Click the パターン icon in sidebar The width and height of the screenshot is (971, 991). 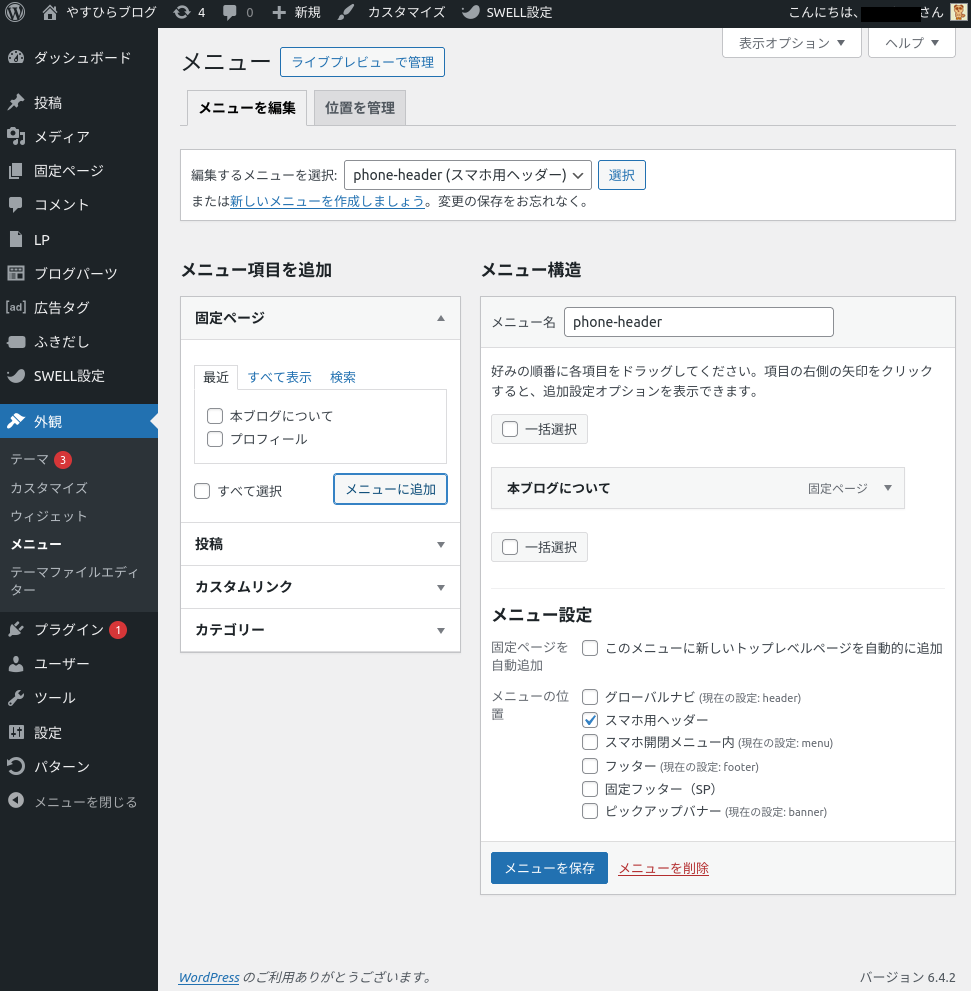[x=16, y=766]
